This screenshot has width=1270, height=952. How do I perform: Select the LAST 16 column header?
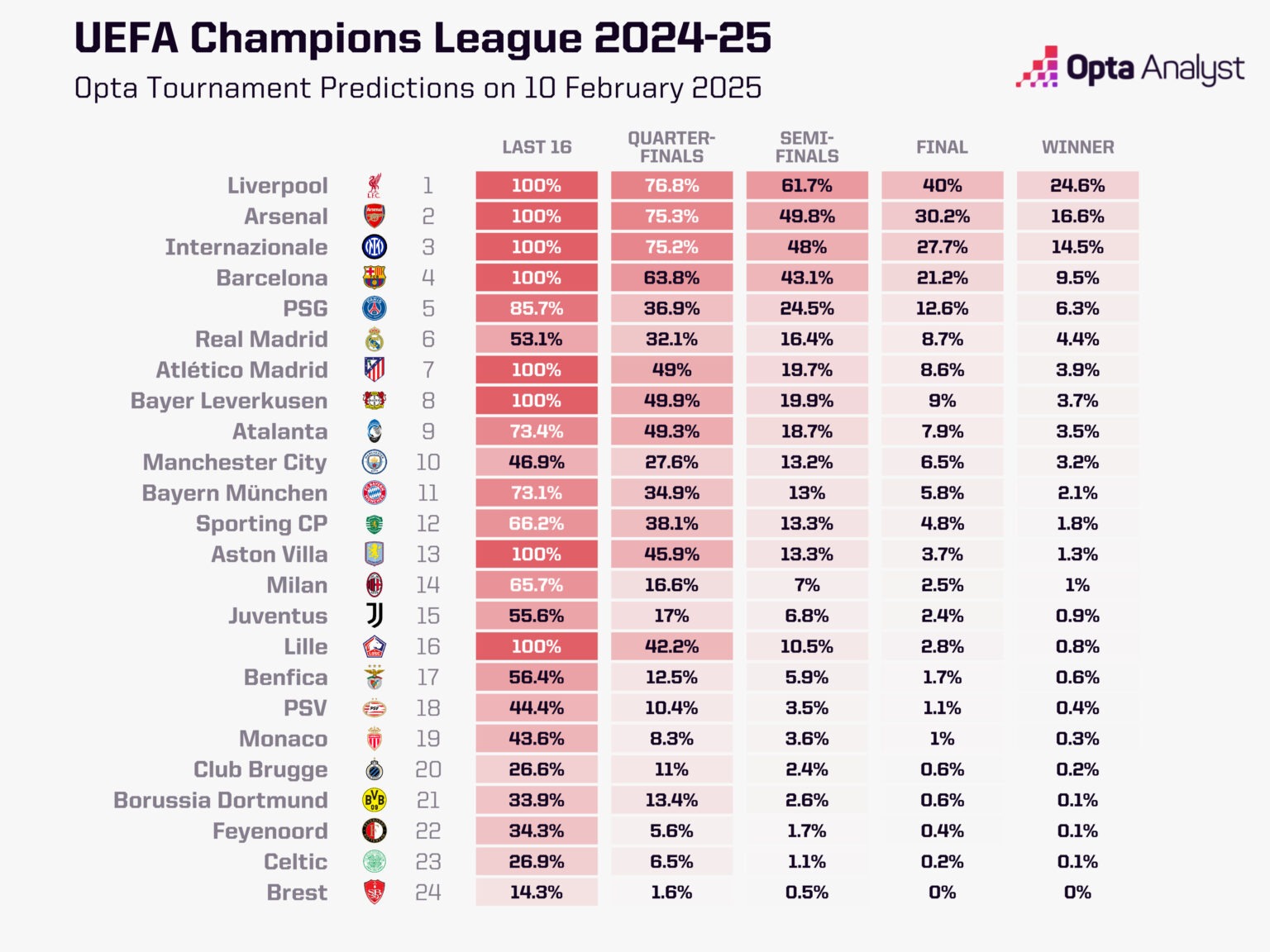(537, 147)
